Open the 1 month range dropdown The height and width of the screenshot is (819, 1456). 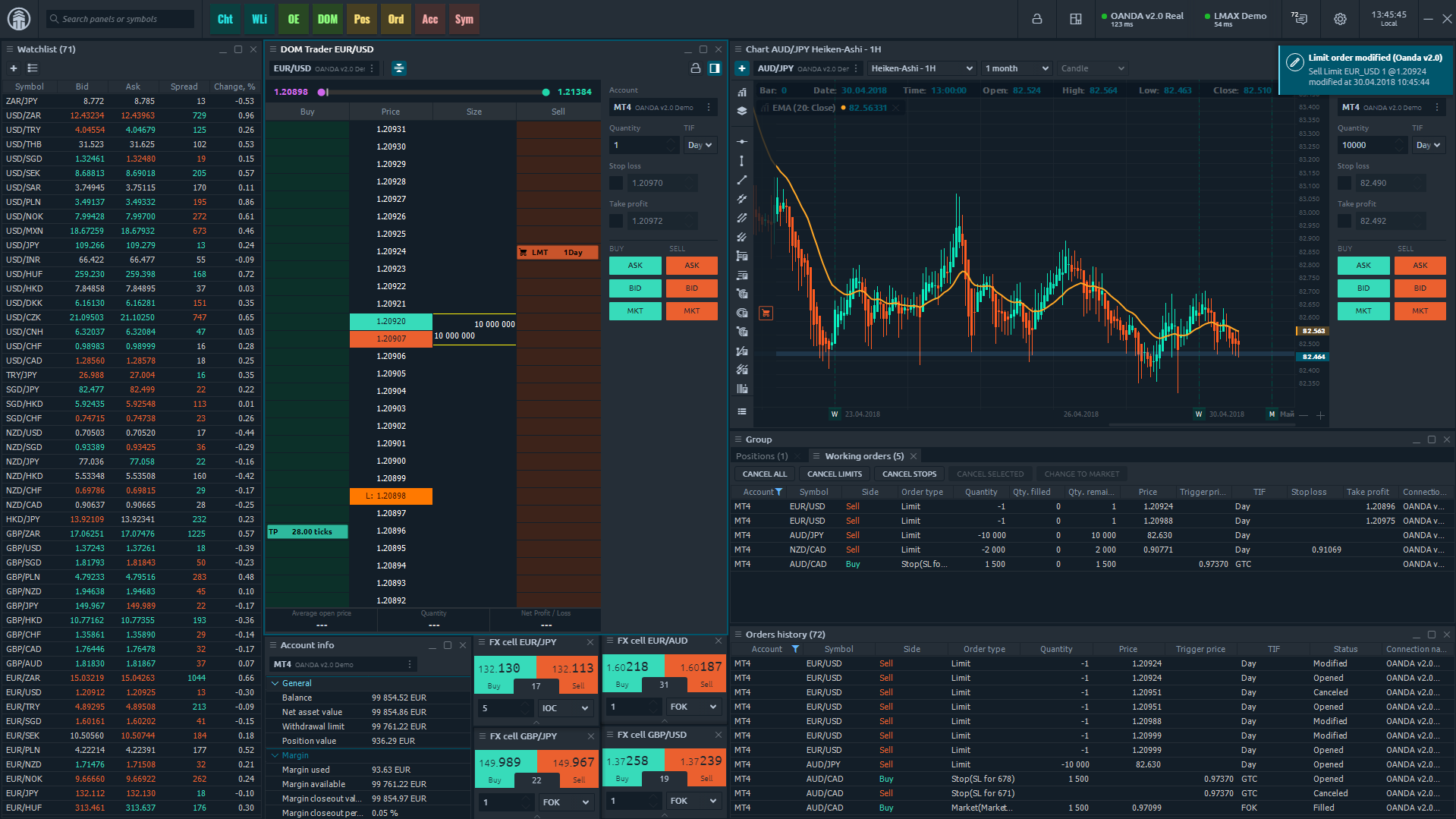1017,68
